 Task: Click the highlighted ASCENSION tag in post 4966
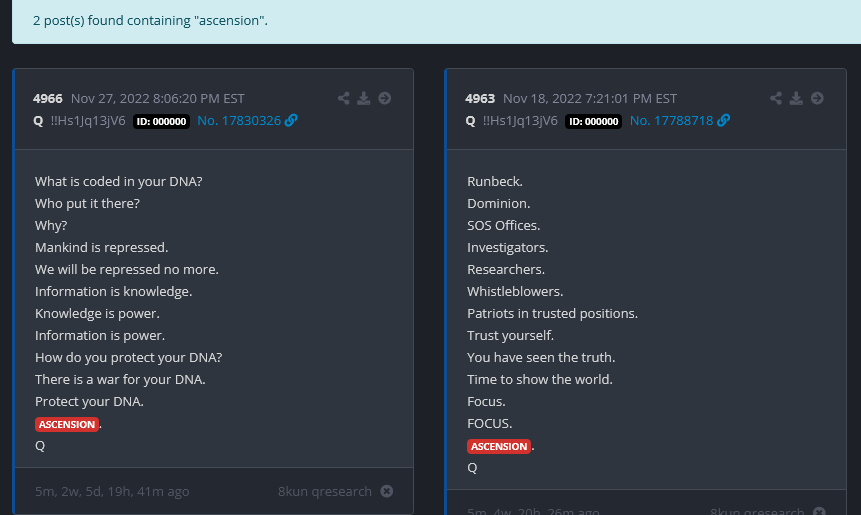67,424
